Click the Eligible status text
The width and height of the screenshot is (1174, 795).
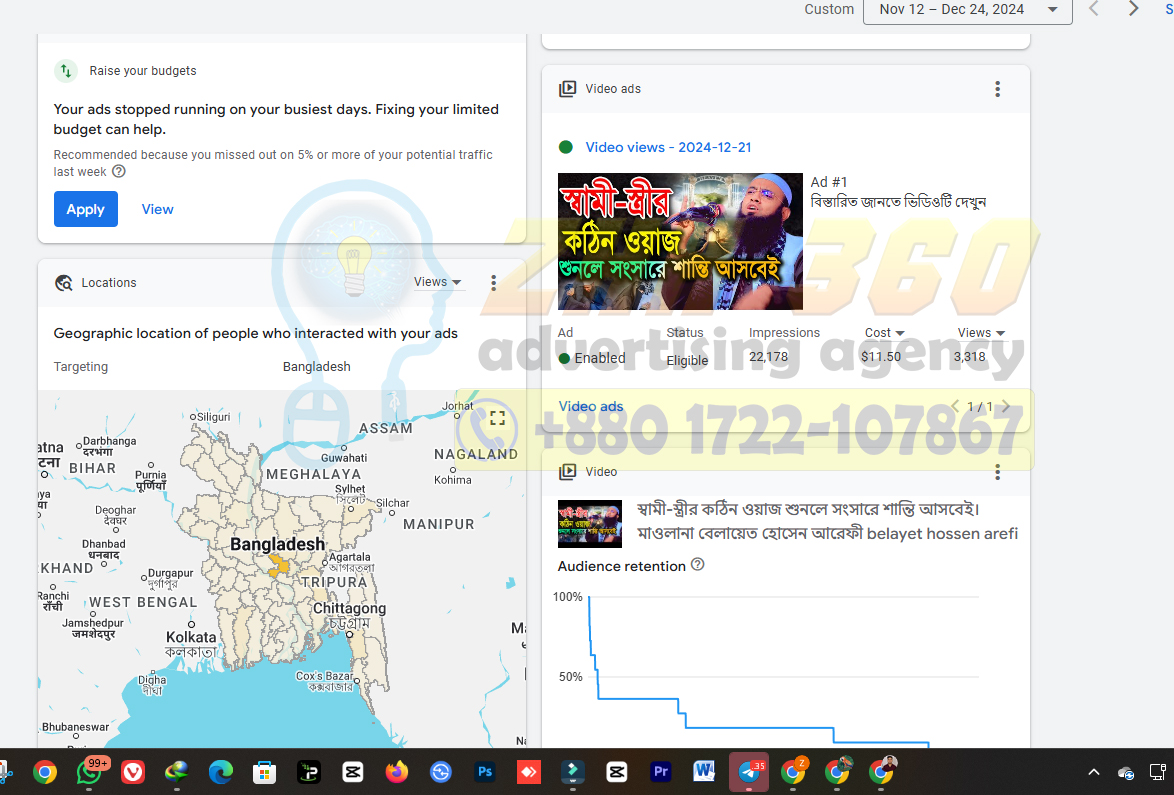pyautogui.click(x=687, y=360)
